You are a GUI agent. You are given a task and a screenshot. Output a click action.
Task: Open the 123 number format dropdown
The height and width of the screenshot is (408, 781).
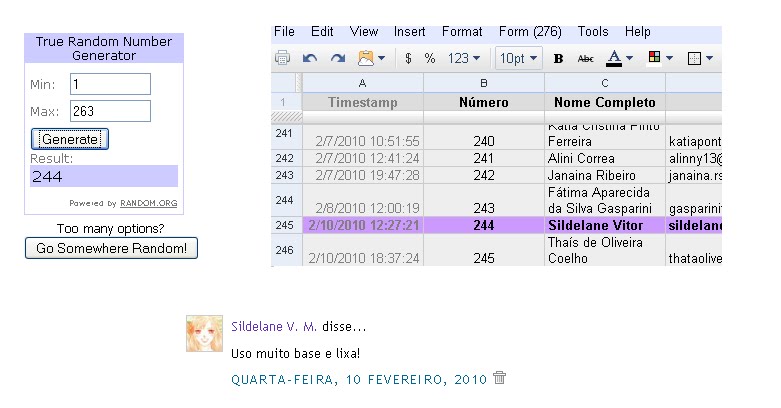(x=464, y=58)
